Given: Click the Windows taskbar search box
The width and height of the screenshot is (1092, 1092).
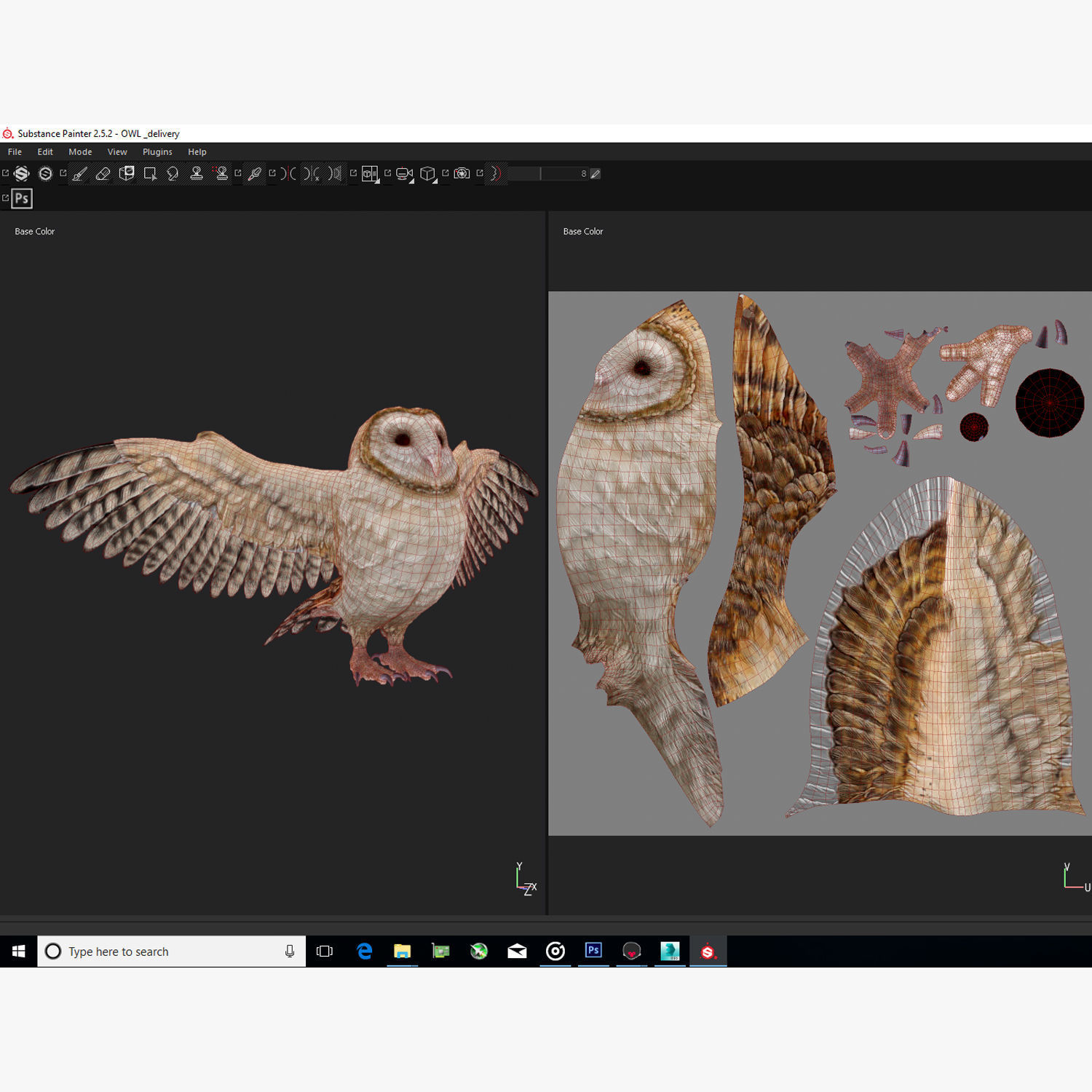Looking at the screenshot, I should coord(172,951).
